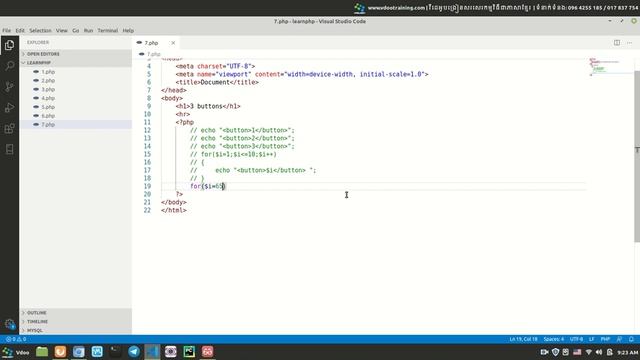
Task: Open the Source Control view
Action: [9, 87]
